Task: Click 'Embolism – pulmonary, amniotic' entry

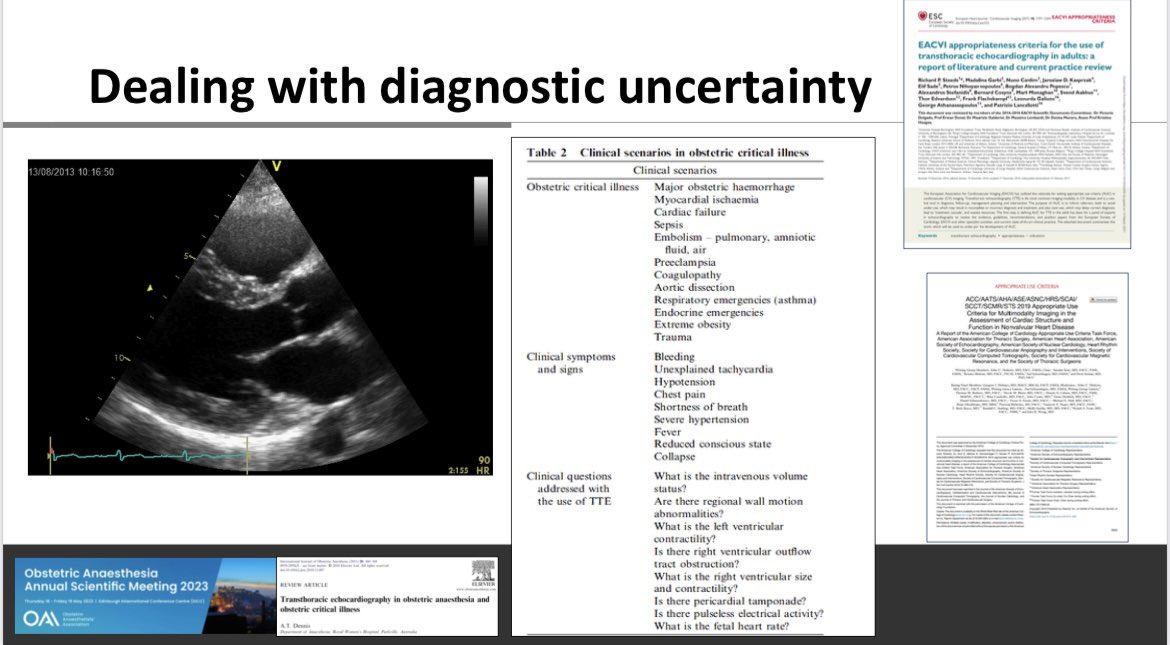Action: pyautogui.click(x=735, y=237)
